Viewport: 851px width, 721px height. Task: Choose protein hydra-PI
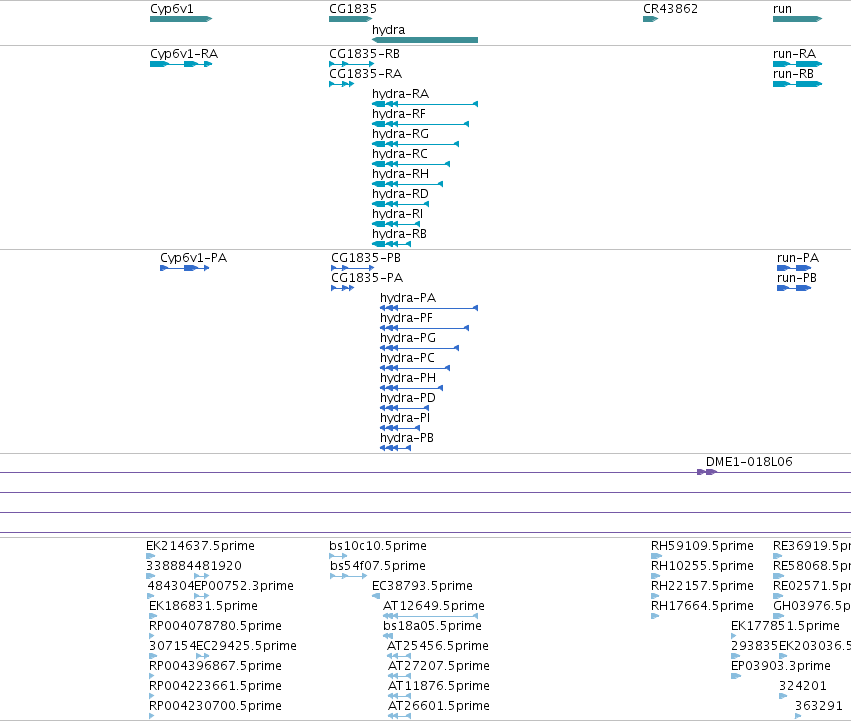[400, 428]
